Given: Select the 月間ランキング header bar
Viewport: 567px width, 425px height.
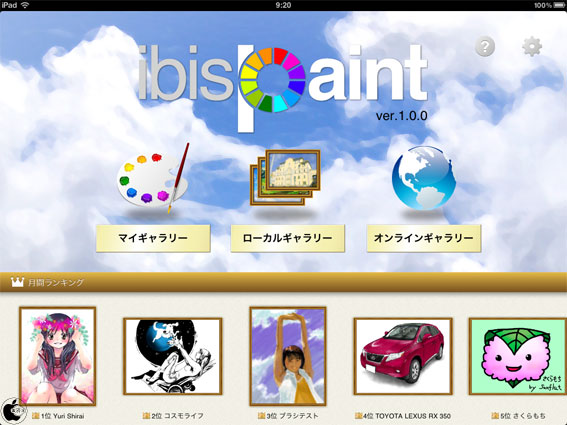Looking at the screenshot, I should point(284,282).
